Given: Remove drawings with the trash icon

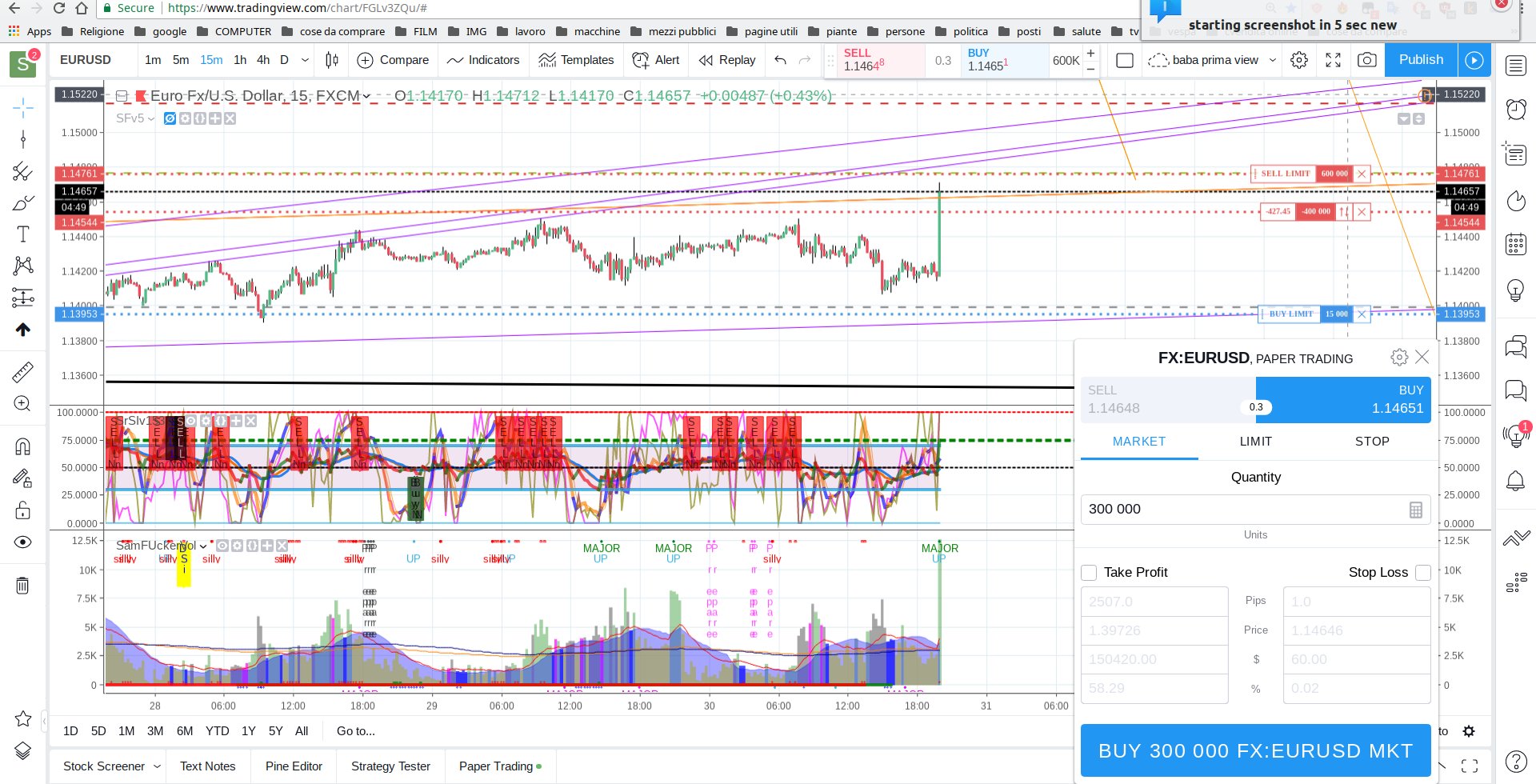Looking at the screenshot, I should (x=23, y=586).
